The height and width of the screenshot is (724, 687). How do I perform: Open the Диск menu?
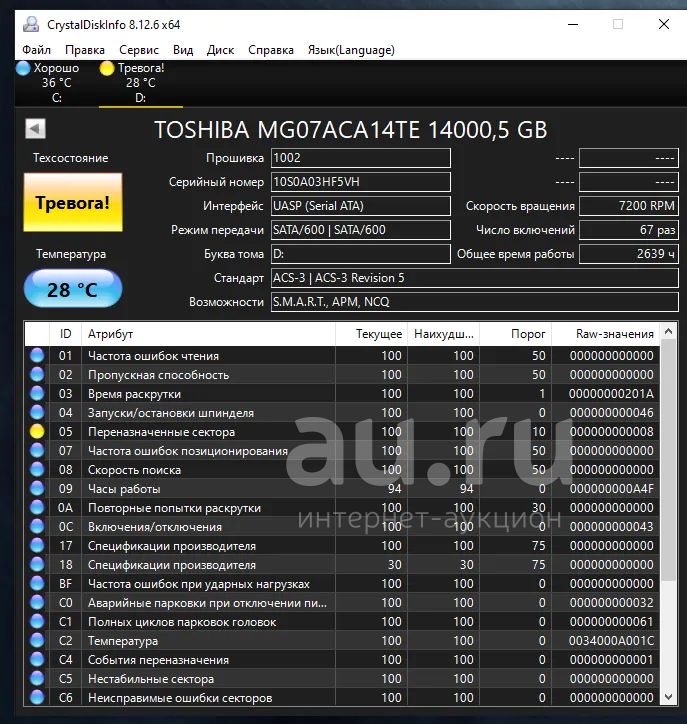click(220, 50)
